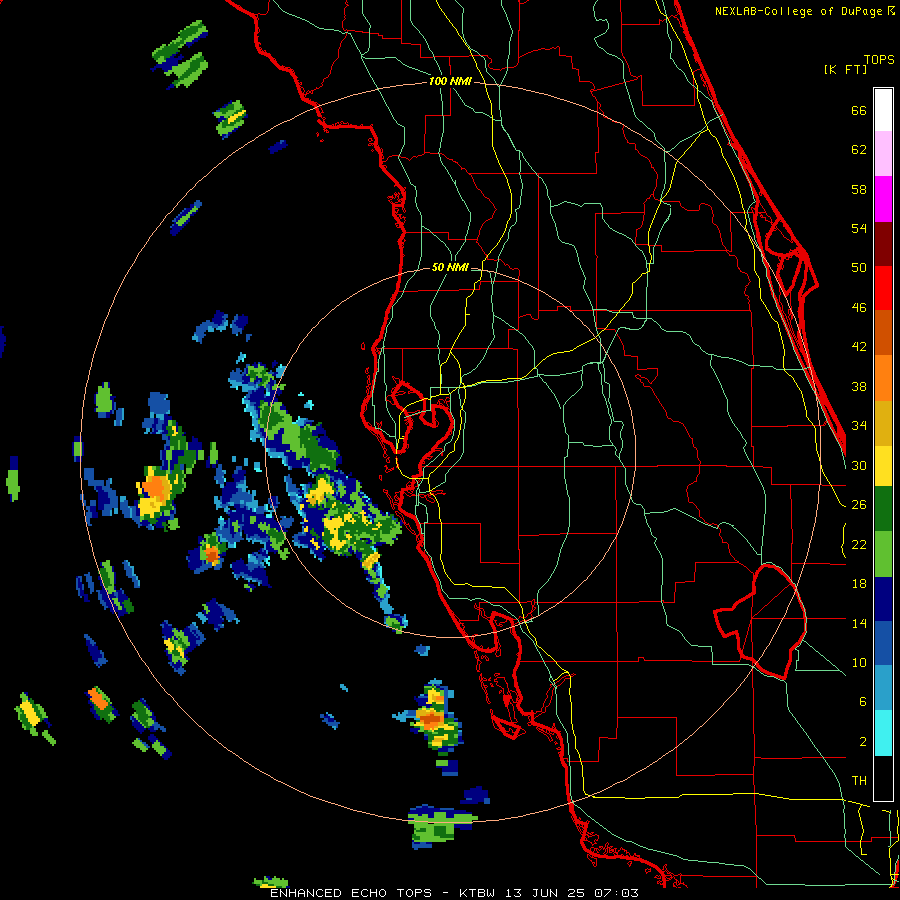Click the legend value 46
Viewport: 900px width, 900px height.
[x=859, y=308]
